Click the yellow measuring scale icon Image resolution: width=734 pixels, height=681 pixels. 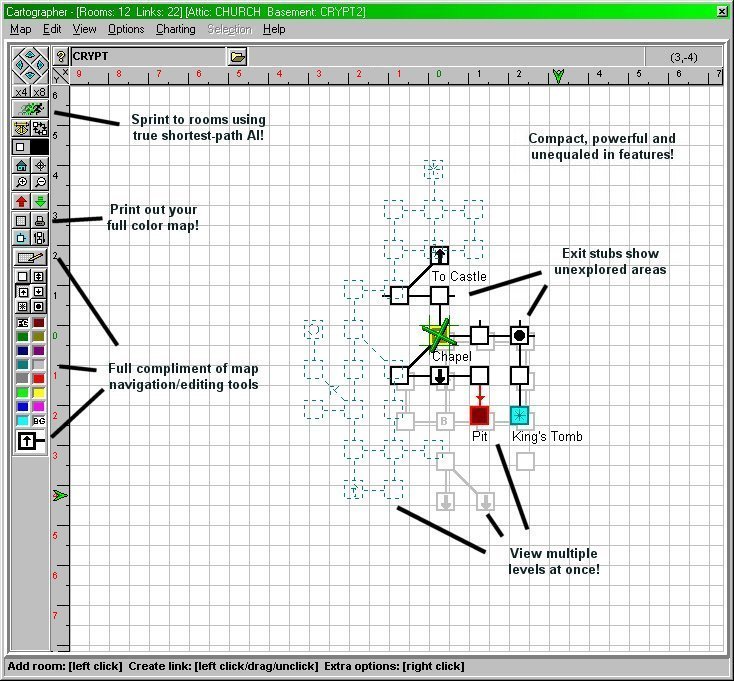pyautogui.click(x=21, y=128)
